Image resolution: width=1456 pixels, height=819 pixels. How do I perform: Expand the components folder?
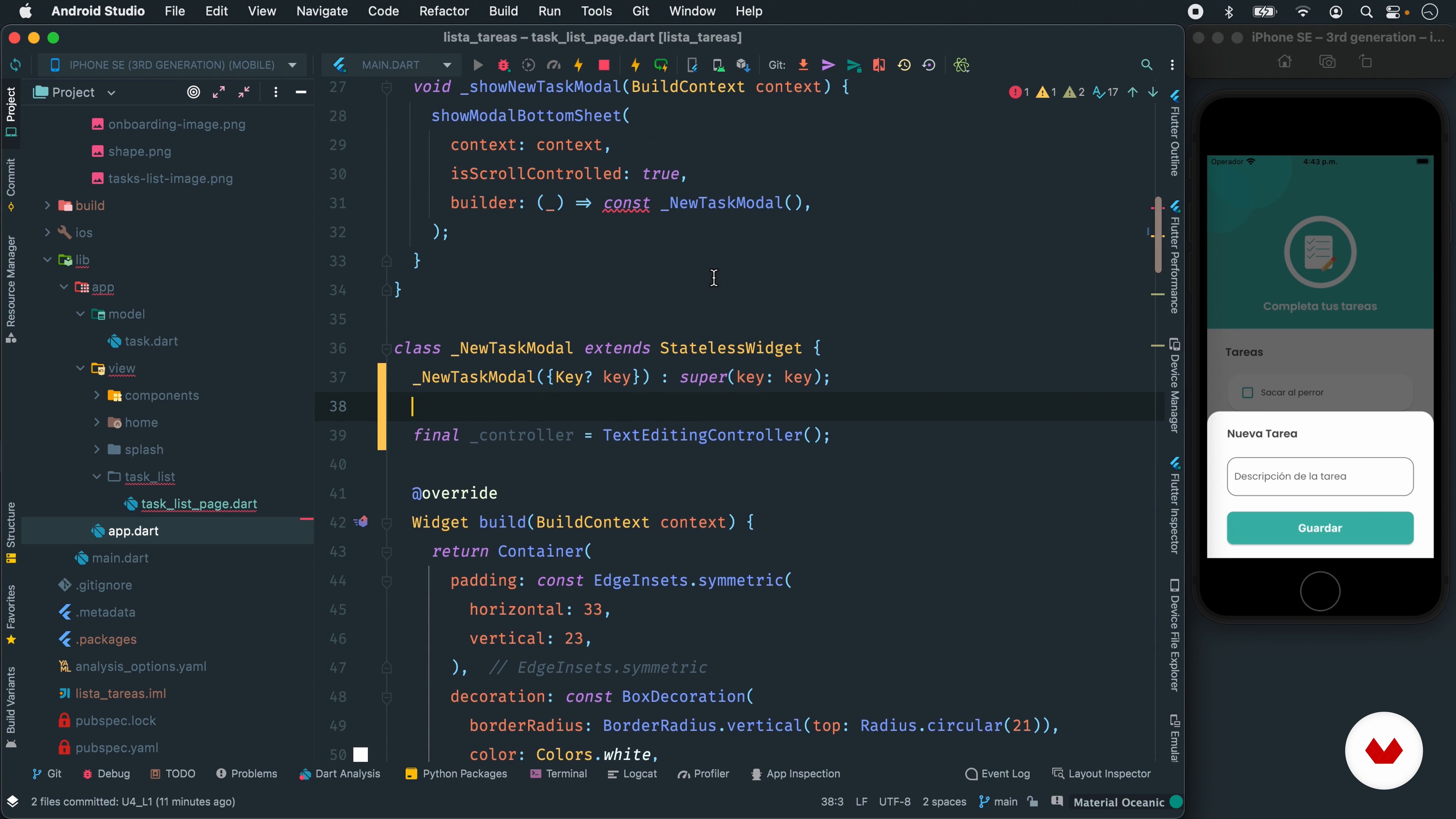[97, 395]
